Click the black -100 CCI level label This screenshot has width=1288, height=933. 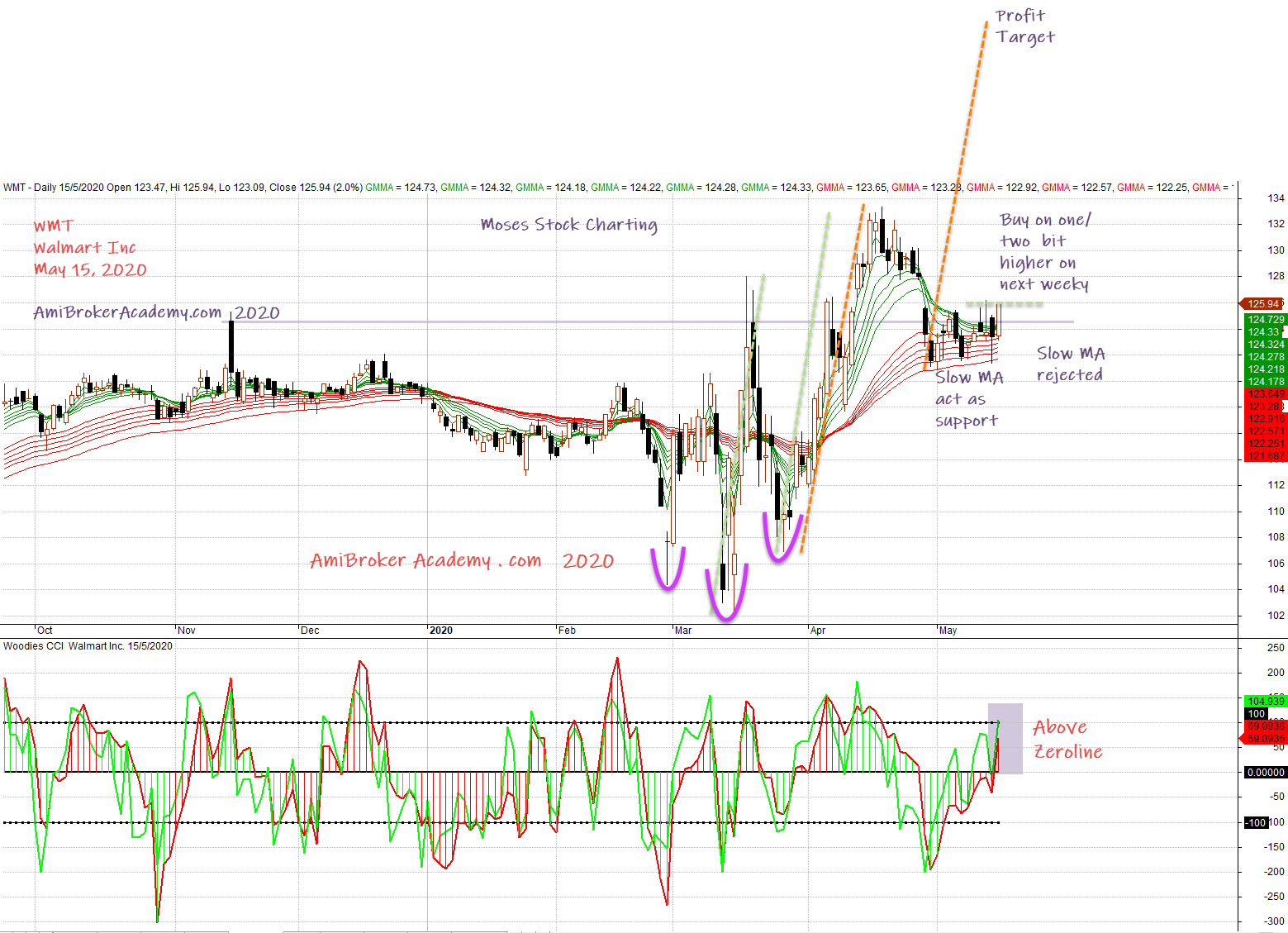[x=1256, y=823]
